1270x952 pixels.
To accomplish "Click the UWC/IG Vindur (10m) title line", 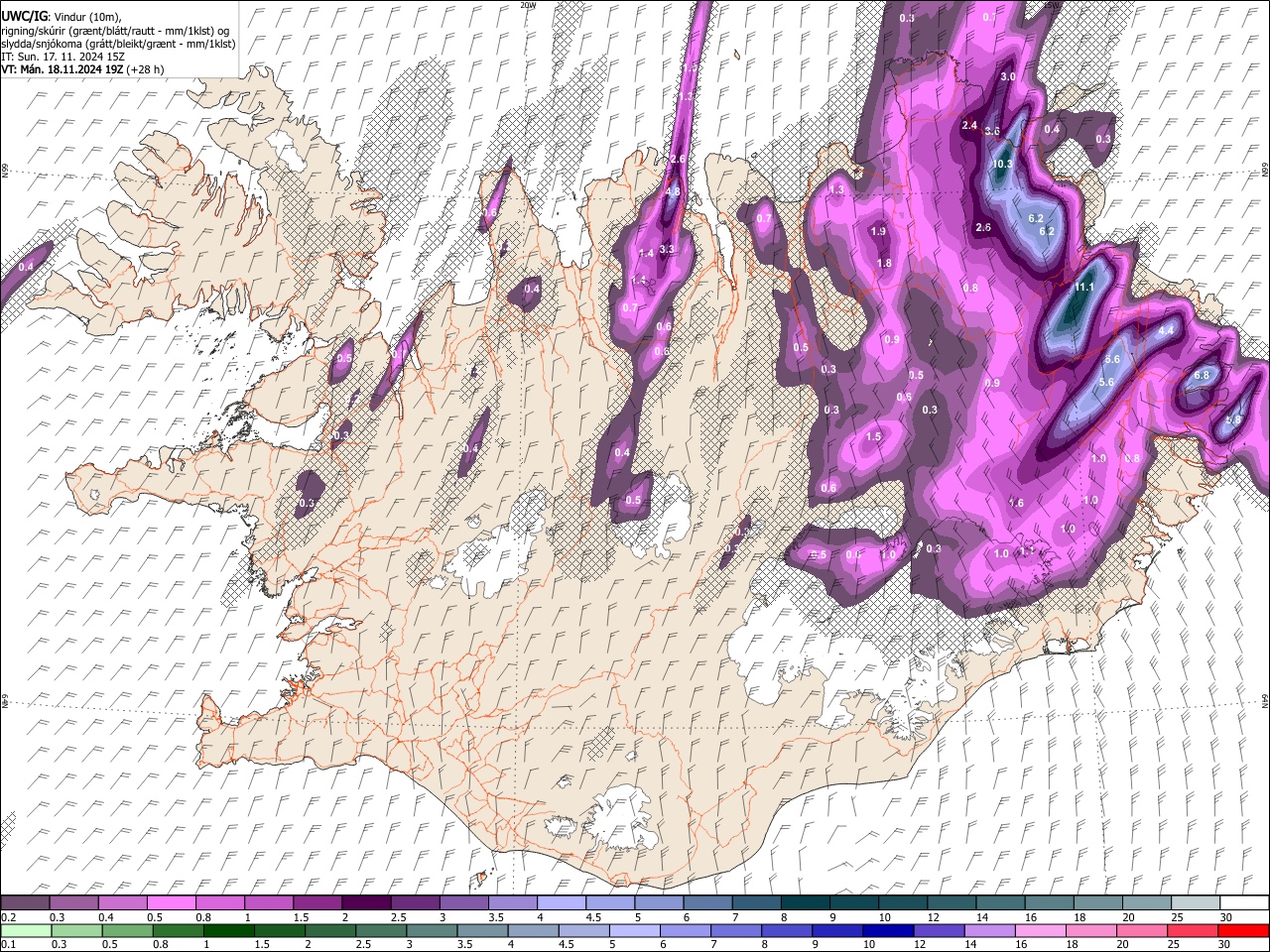I will [62, 17].
